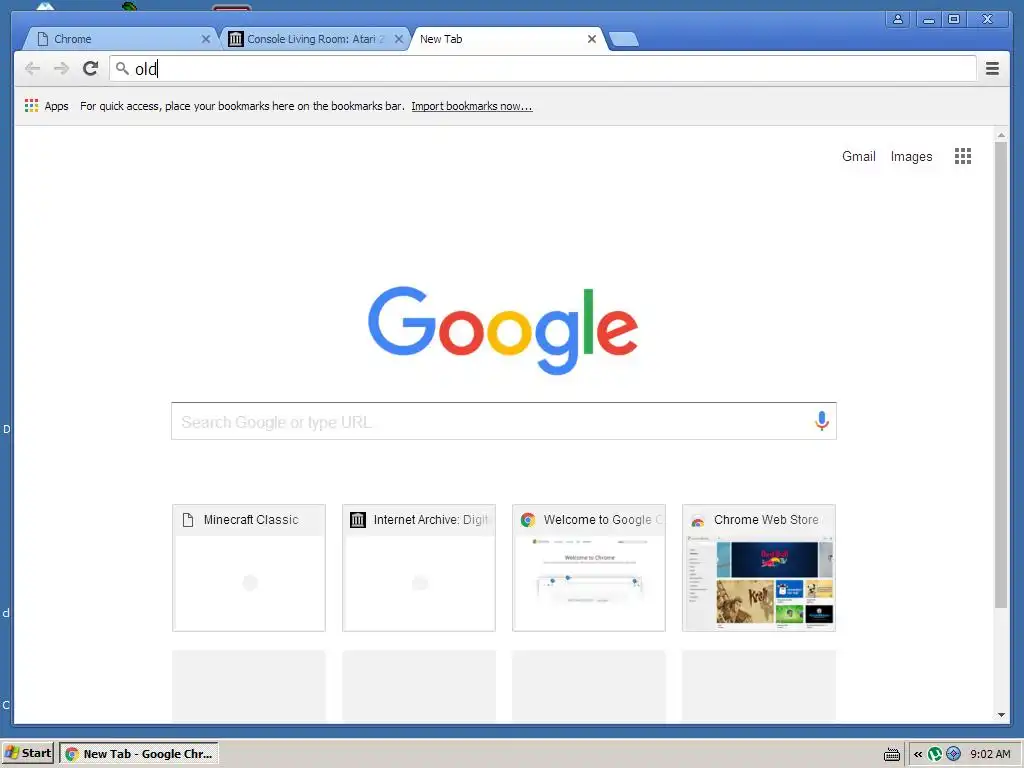Open the Gmail link
This screenshot has height=768, width=1024.
pos(858,157)
